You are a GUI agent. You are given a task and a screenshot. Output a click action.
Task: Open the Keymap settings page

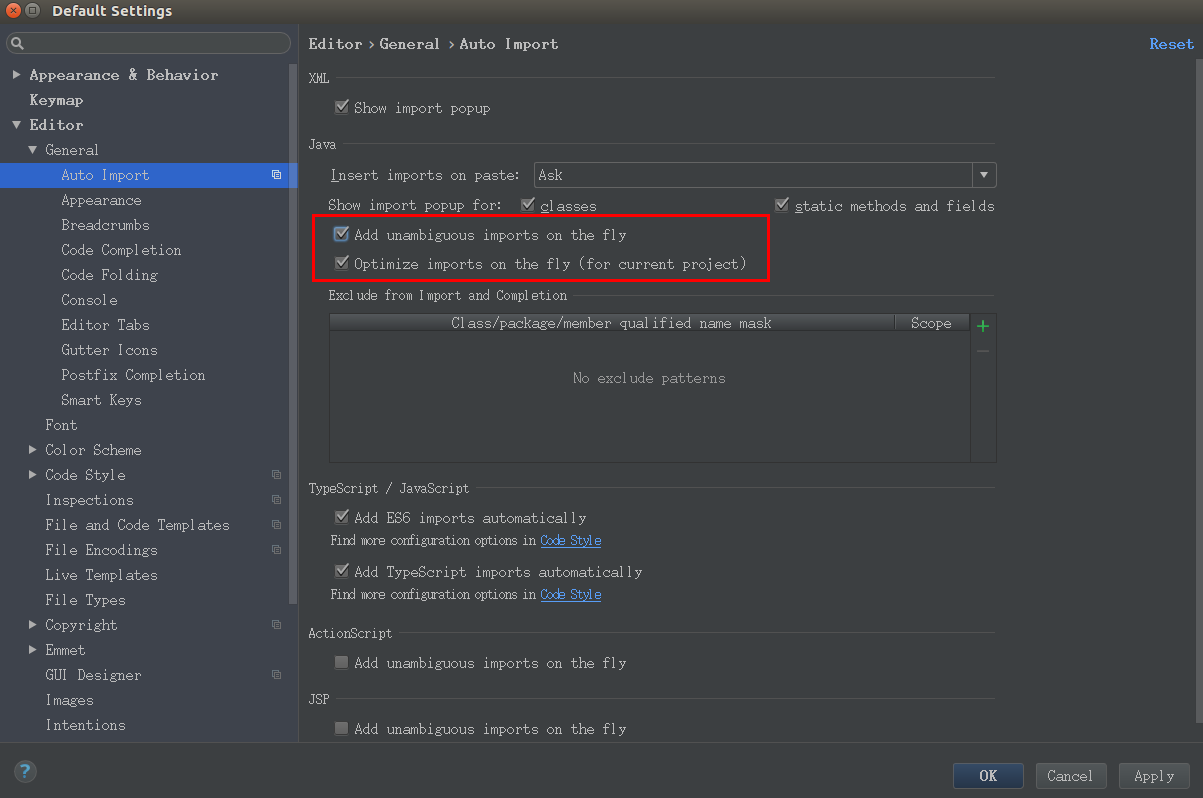(x=56, y=100)
